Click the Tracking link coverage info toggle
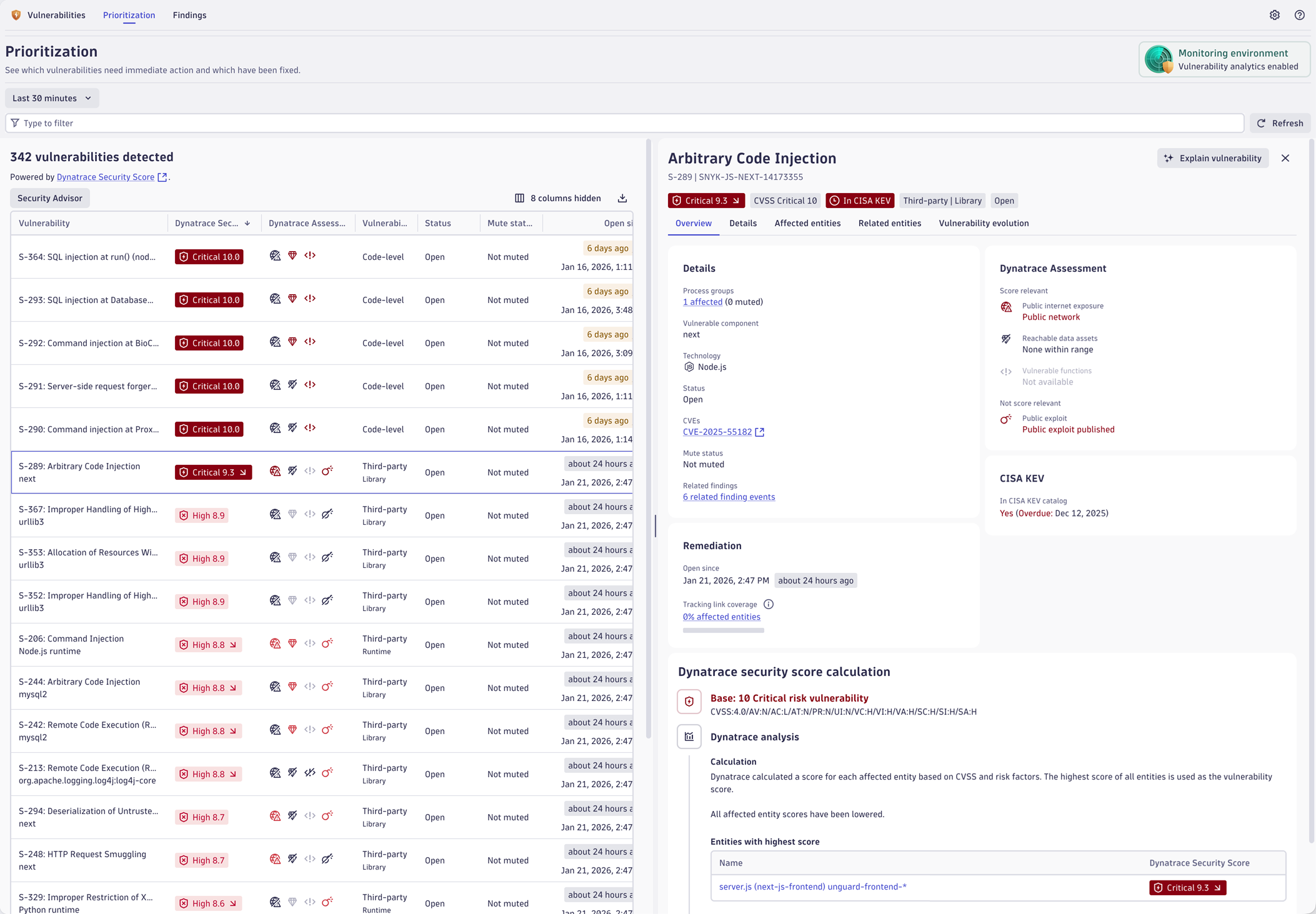 click(x=768, y=604)
